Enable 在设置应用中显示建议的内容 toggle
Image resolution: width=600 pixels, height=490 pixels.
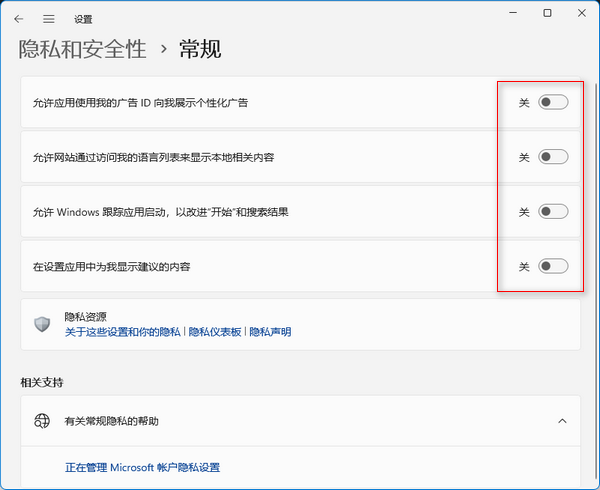pos(552,266)
